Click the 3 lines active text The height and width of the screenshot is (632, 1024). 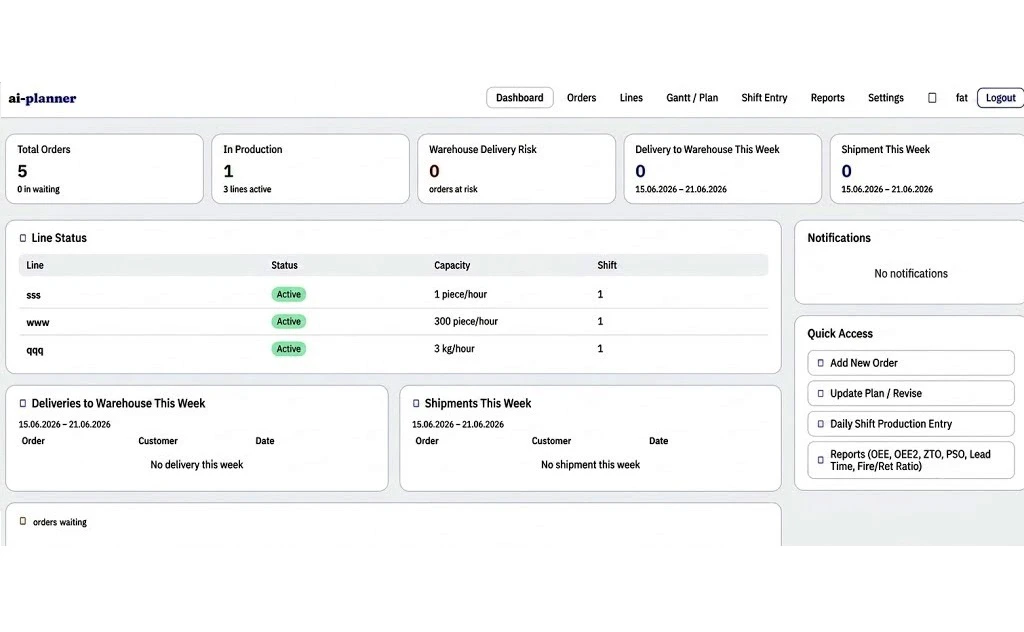click(247, 189)
